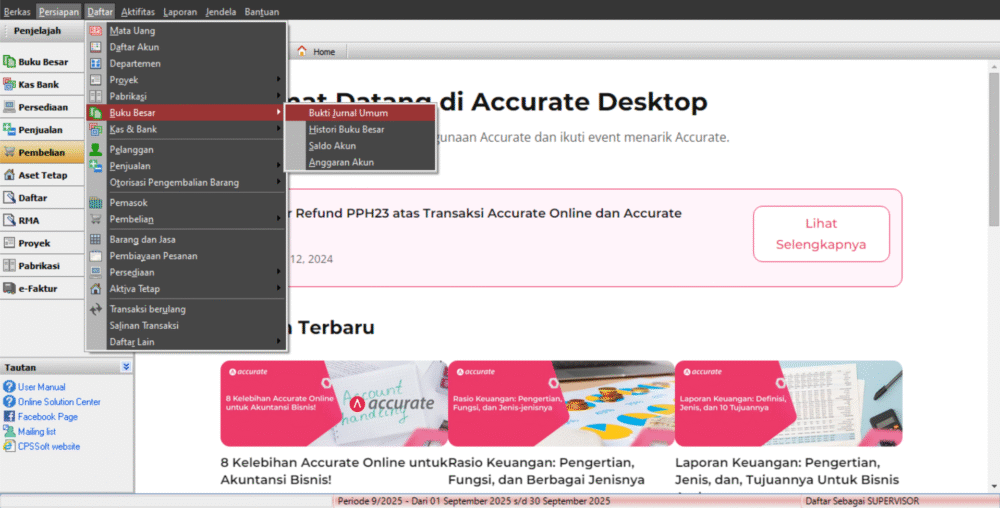The width and height of the screenshot is (1000, 508).
Task: Click the Penjualan menu icon
Action: pos(96,166)
